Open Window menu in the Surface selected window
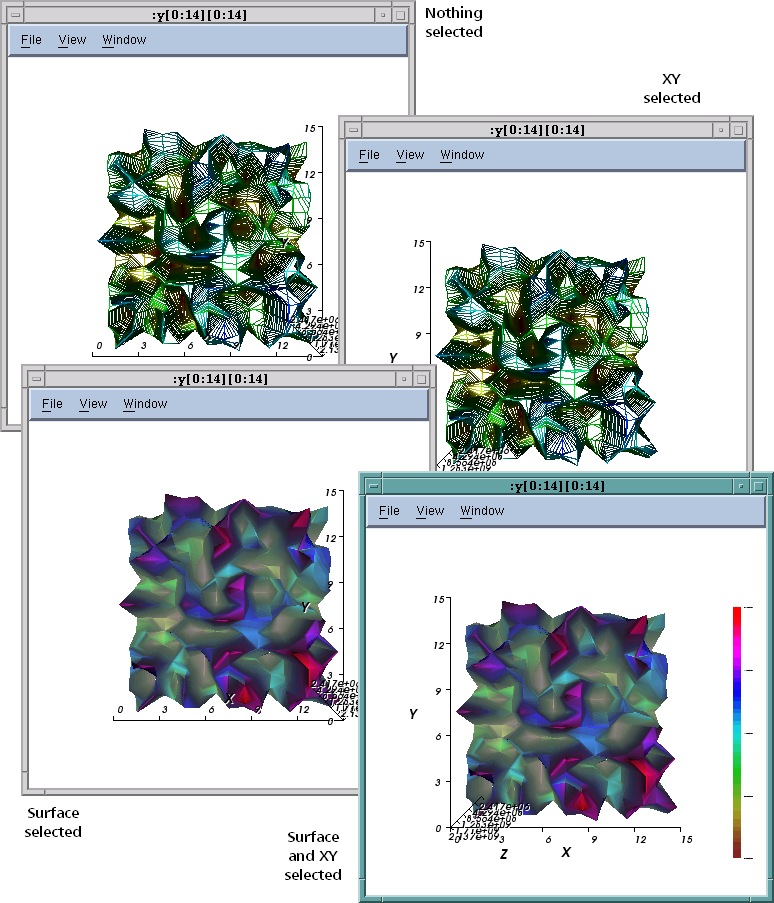This screenshot has height=903, width=774. [x=145, y=404]
